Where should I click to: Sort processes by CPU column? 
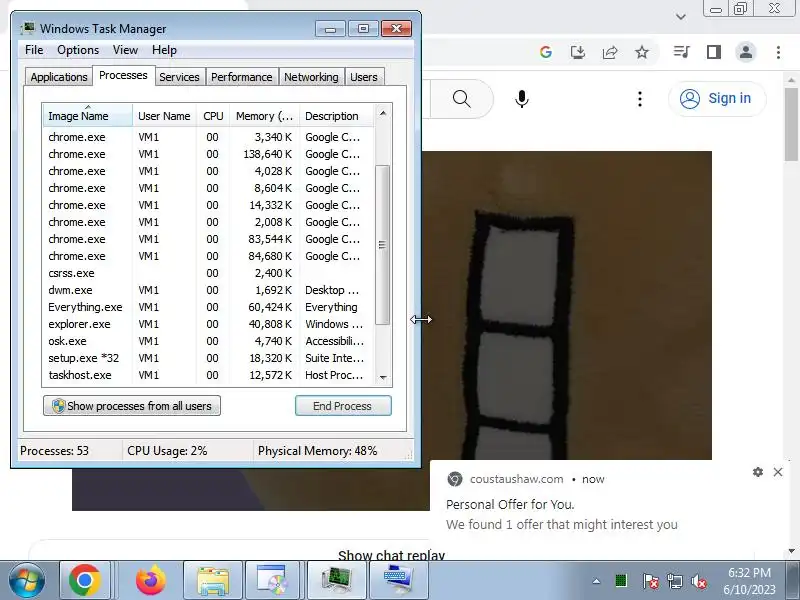(x=213, y=116)
